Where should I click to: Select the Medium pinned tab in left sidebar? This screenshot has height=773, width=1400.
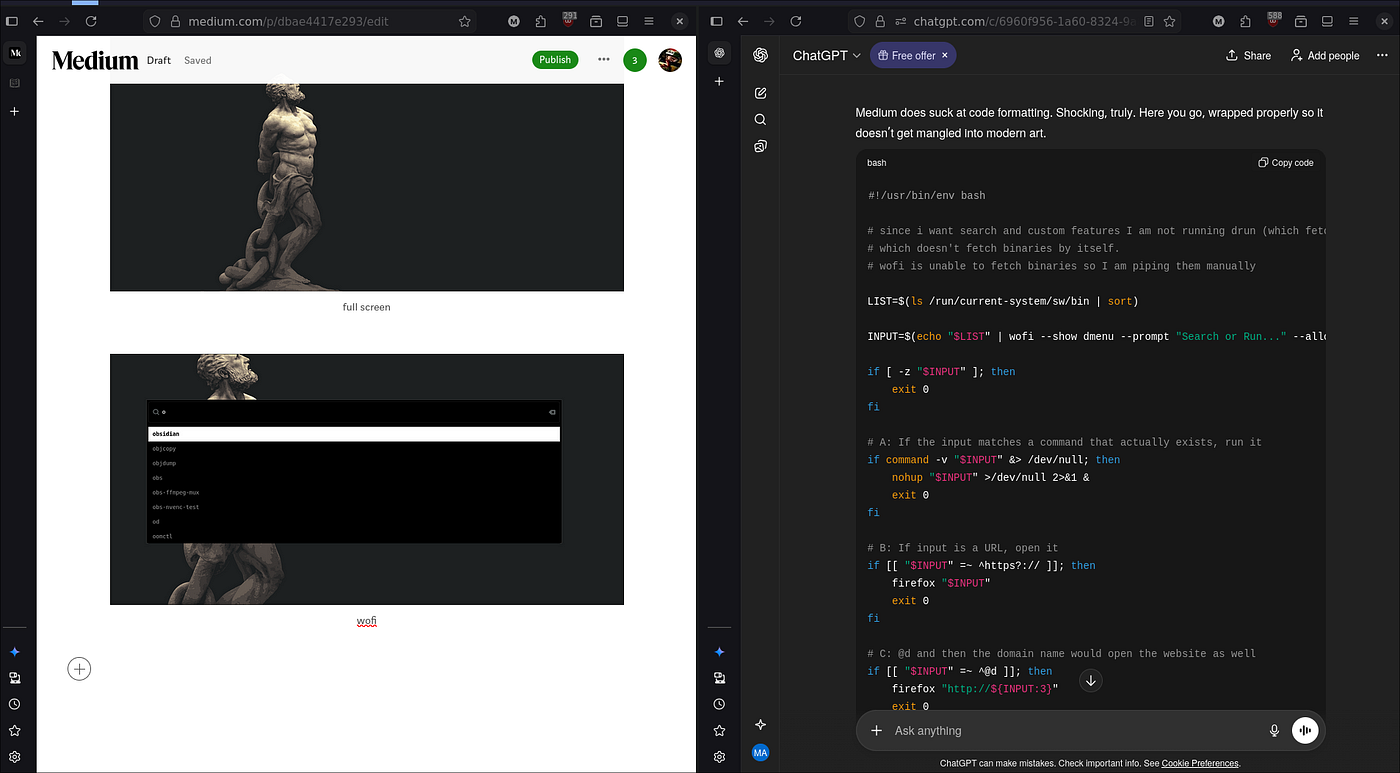(x=15, y=53)
